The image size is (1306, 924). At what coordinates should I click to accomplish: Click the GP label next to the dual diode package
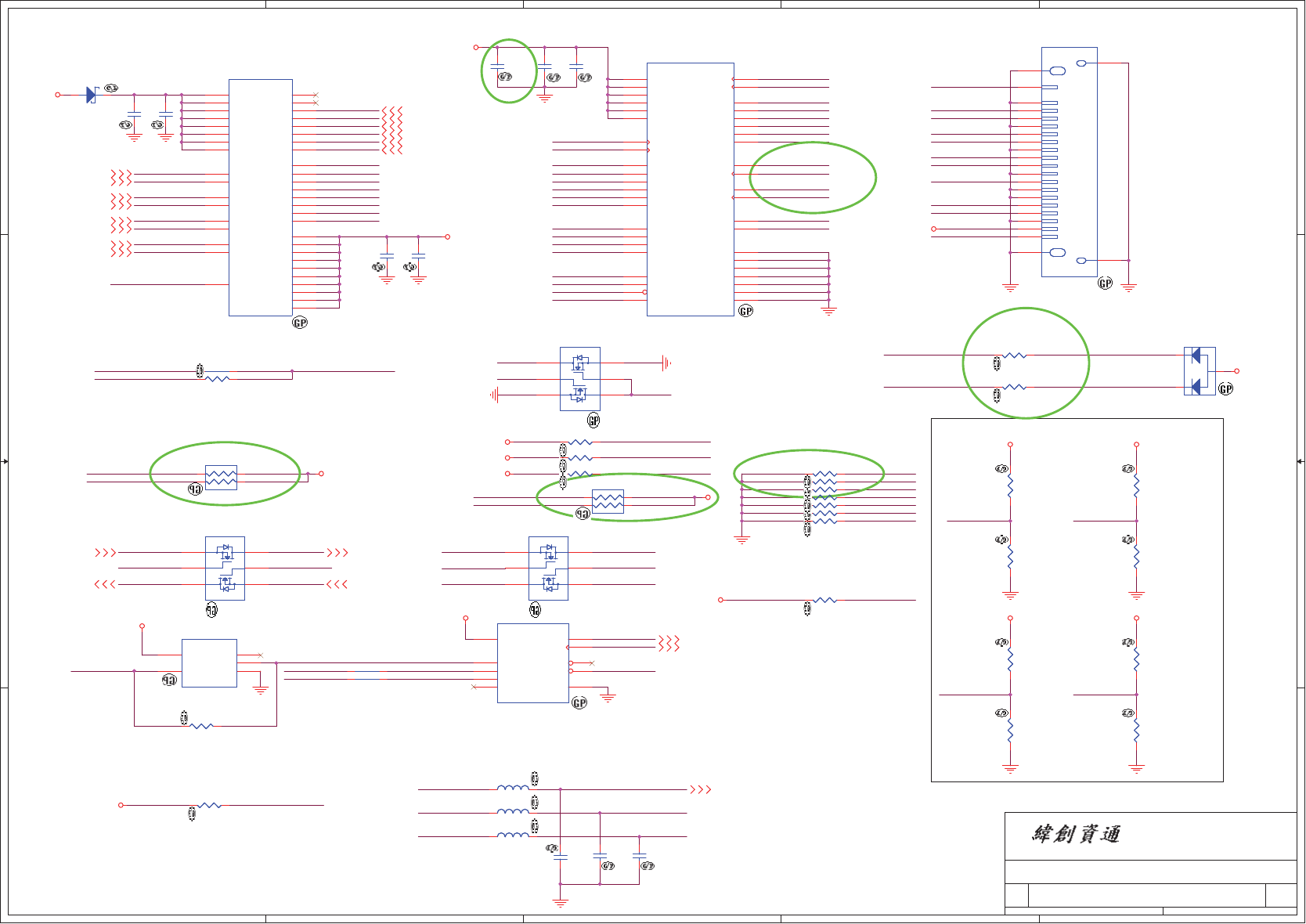(1225, 389)
